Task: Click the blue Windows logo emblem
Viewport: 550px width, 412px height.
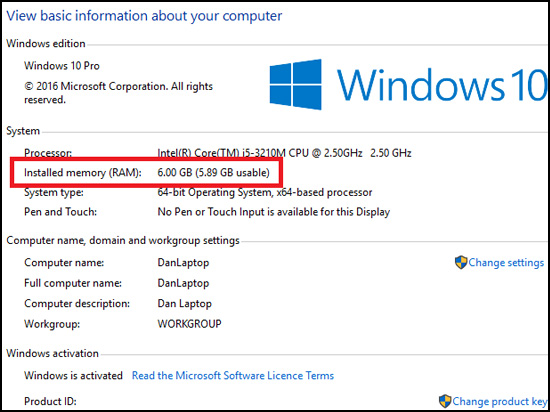Action: point(296,85)
